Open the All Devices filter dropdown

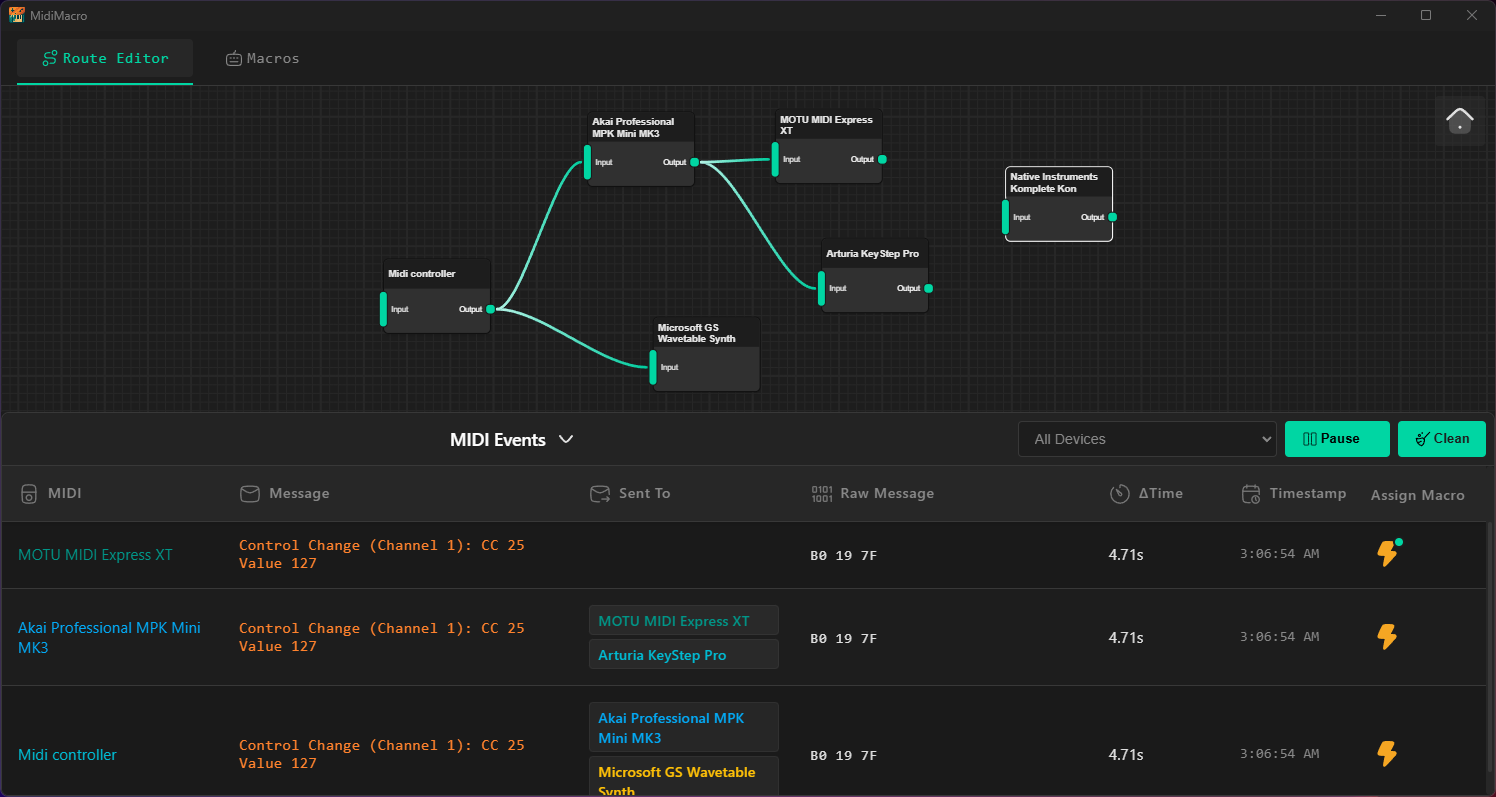coord(1146,439)
